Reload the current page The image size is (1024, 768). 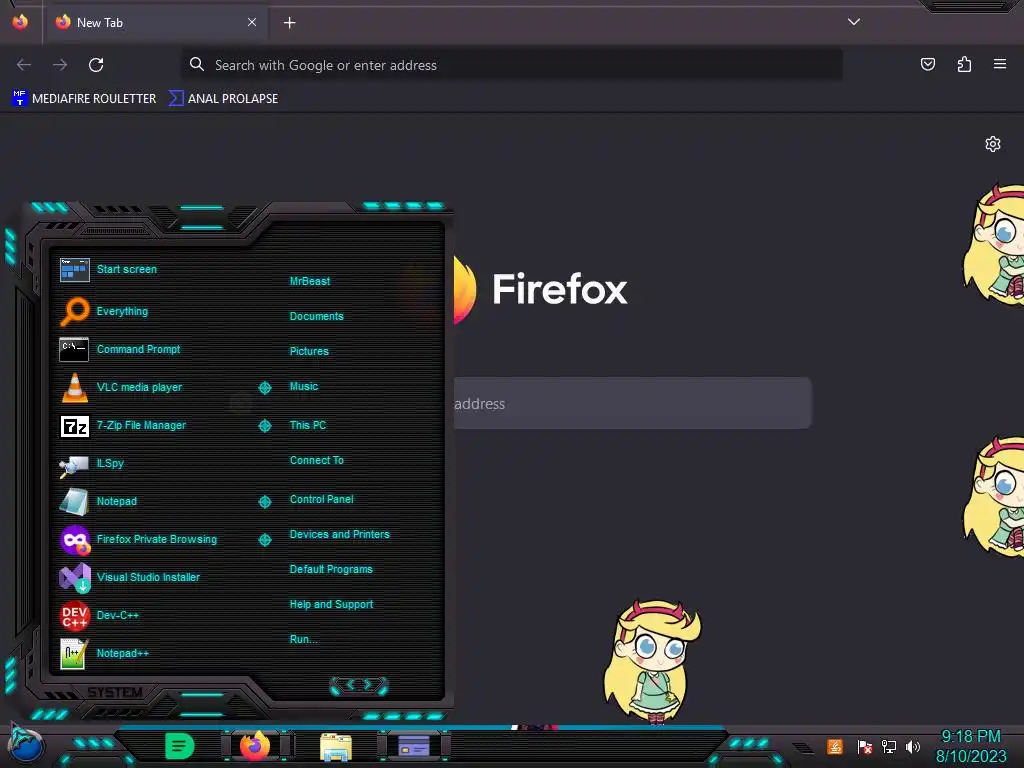coord(96,65)
